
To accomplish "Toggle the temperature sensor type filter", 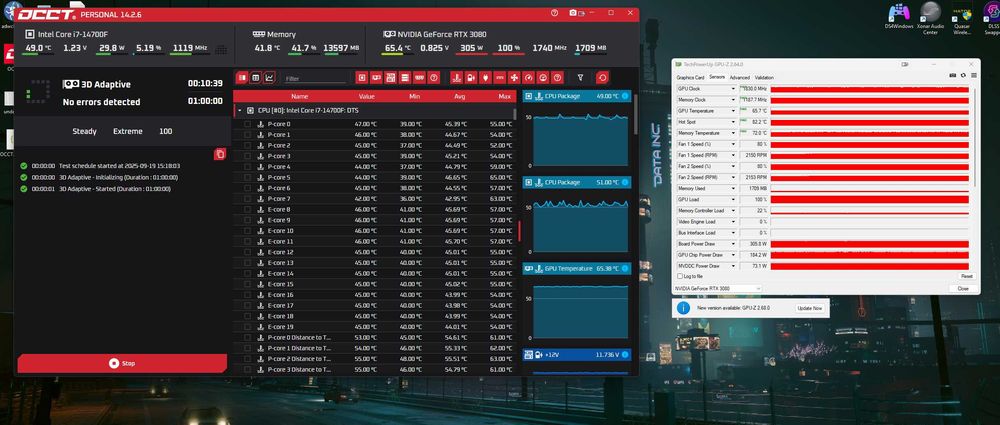I will (x=456, y=78).
